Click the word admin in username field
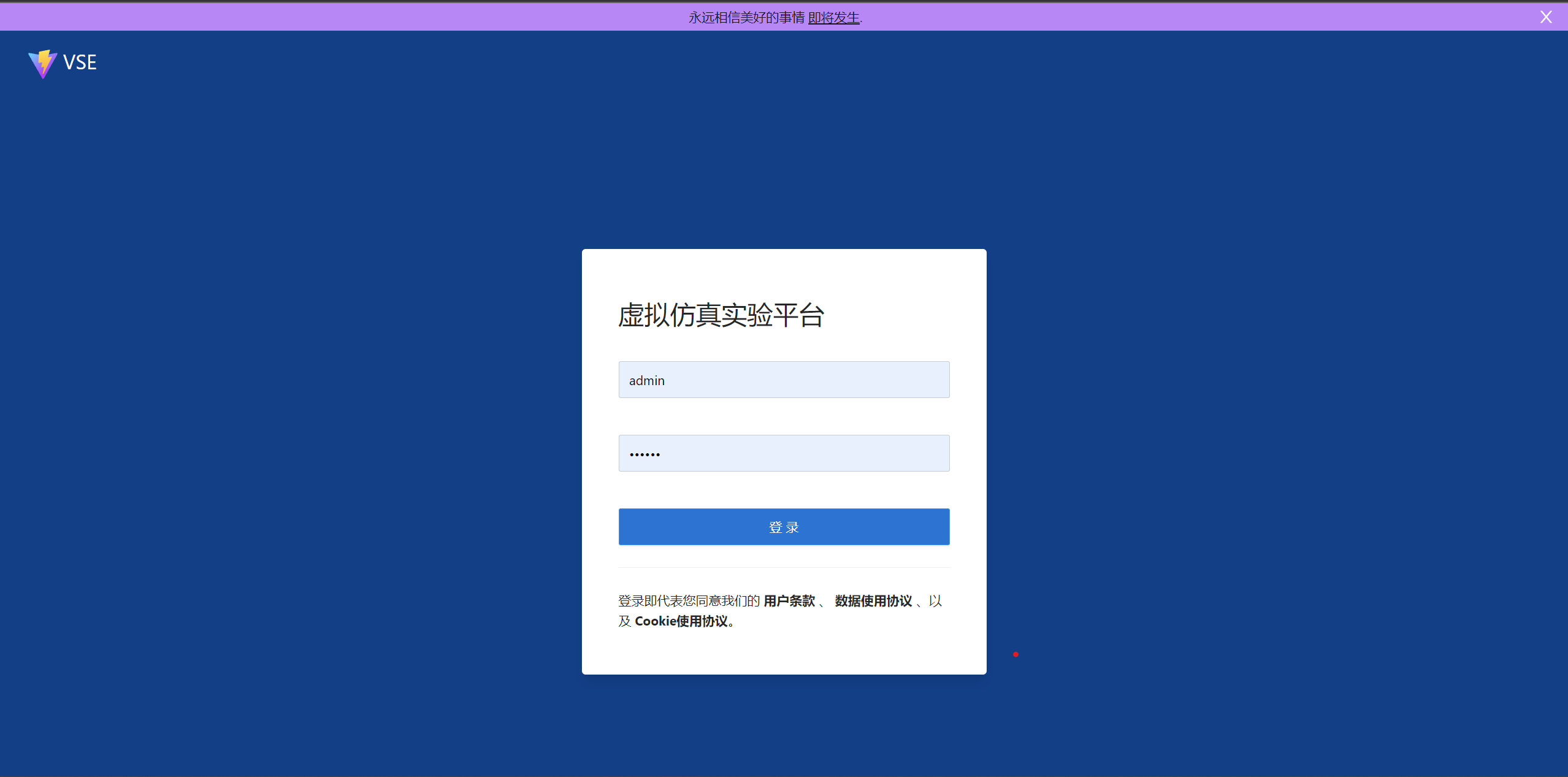 [646, 381]
